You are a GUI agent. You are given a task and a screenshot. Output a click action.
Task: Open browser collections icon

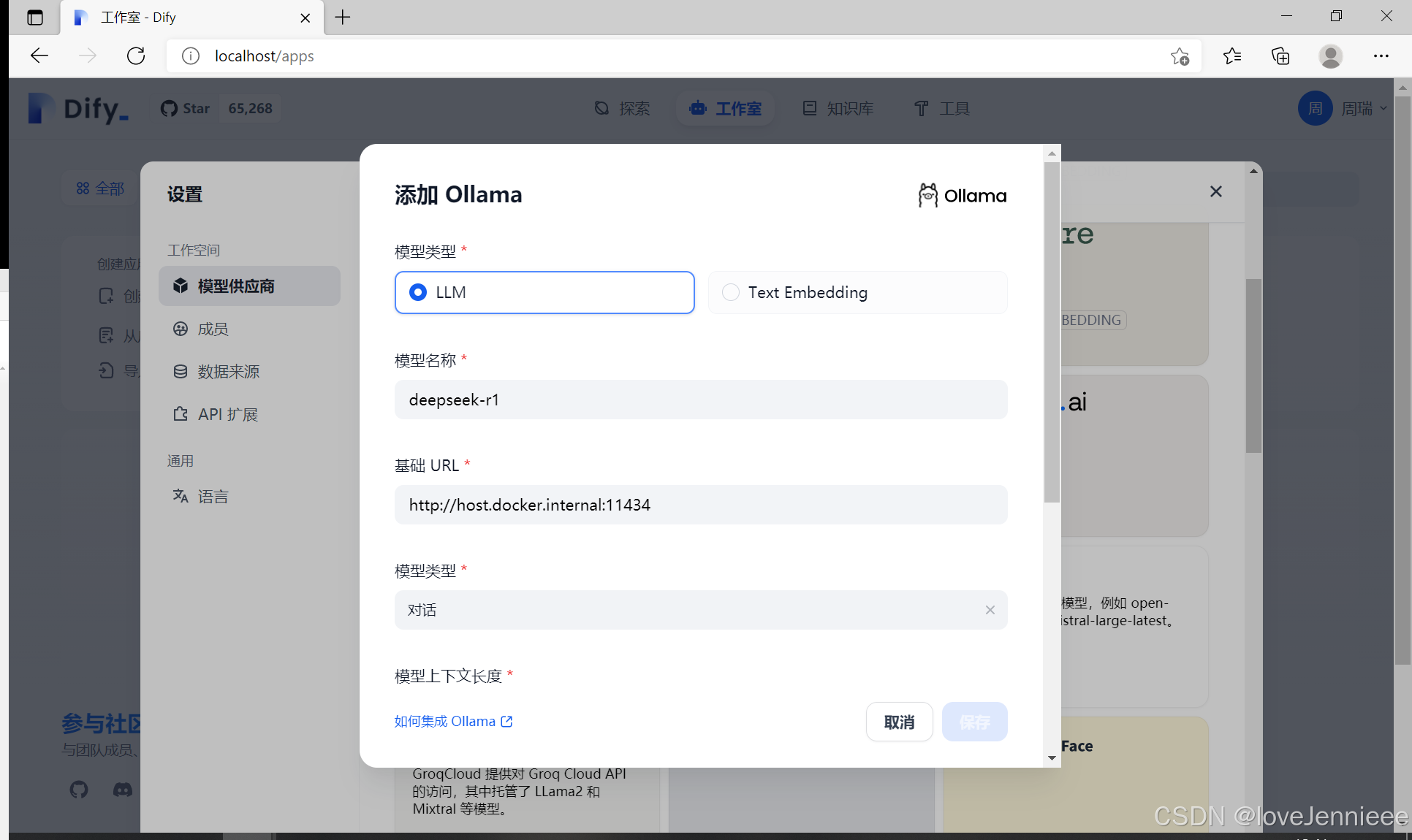click(1280, 56)
